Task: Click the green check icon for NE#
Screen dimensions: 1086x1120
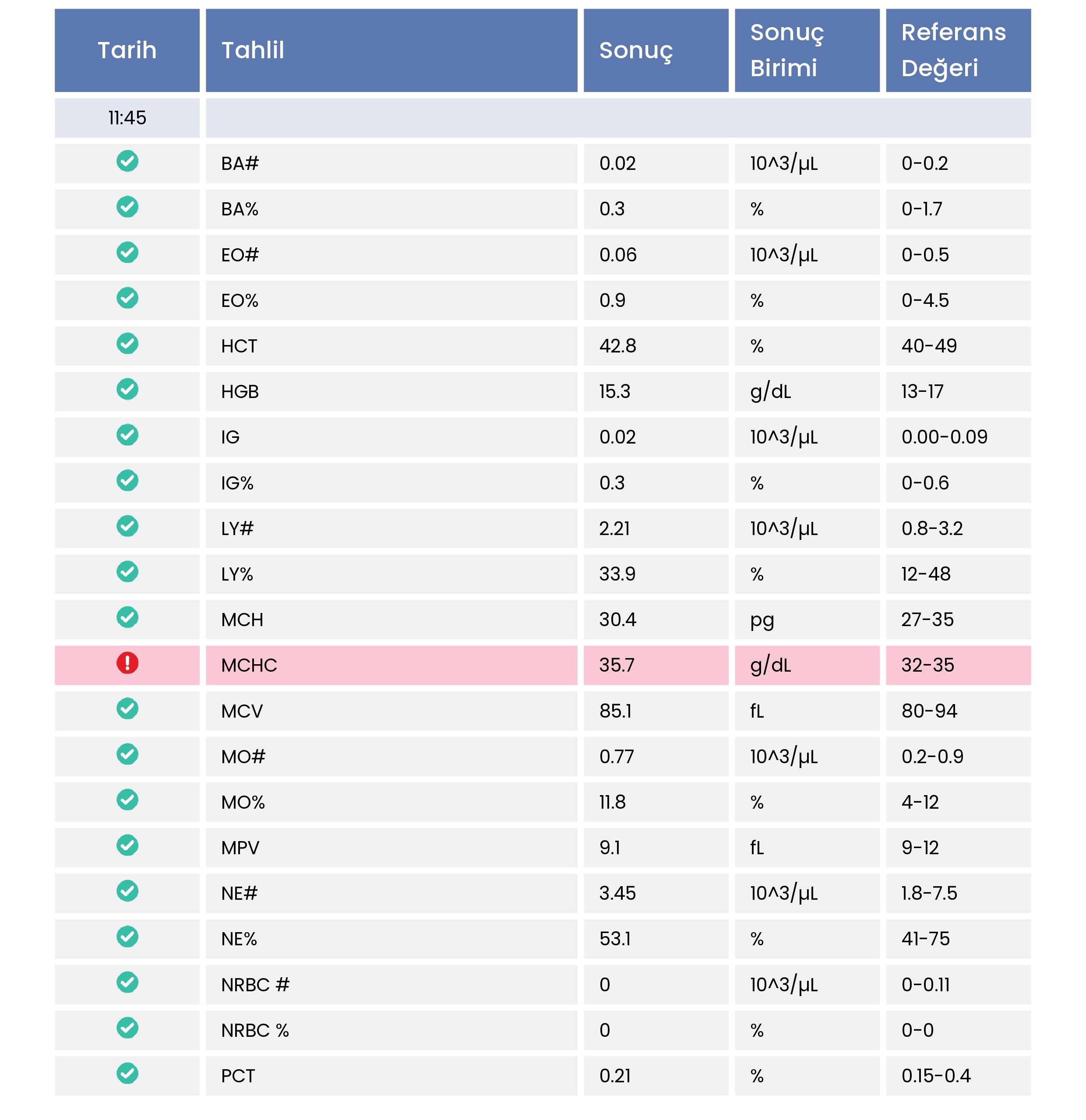Action: point(127,891)
